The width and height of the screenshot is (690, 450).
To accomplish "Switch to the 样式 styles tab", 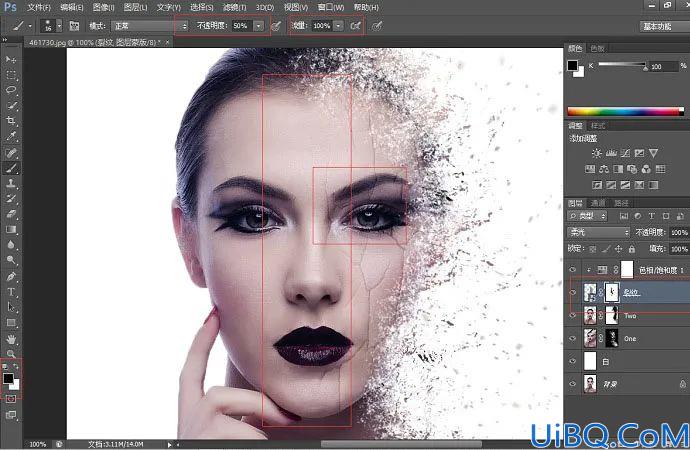I will point(598,126).
